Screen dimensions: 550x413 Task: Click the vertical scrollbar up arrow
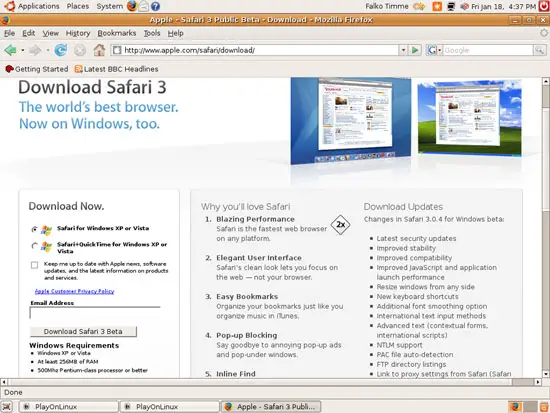pos(546,81)
